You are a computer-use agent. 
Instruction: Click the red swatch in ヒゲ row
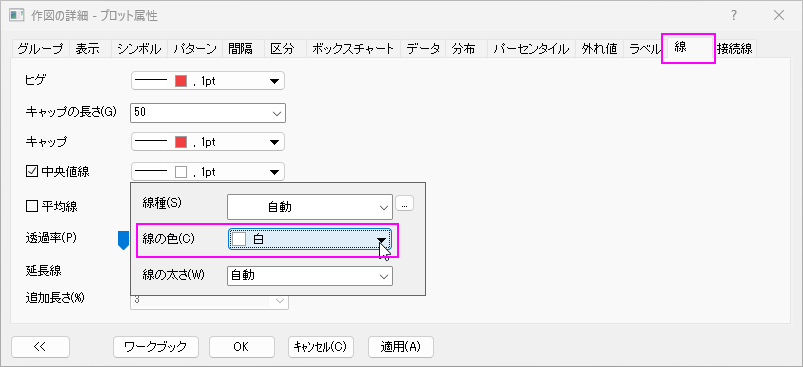click(181, 81)
